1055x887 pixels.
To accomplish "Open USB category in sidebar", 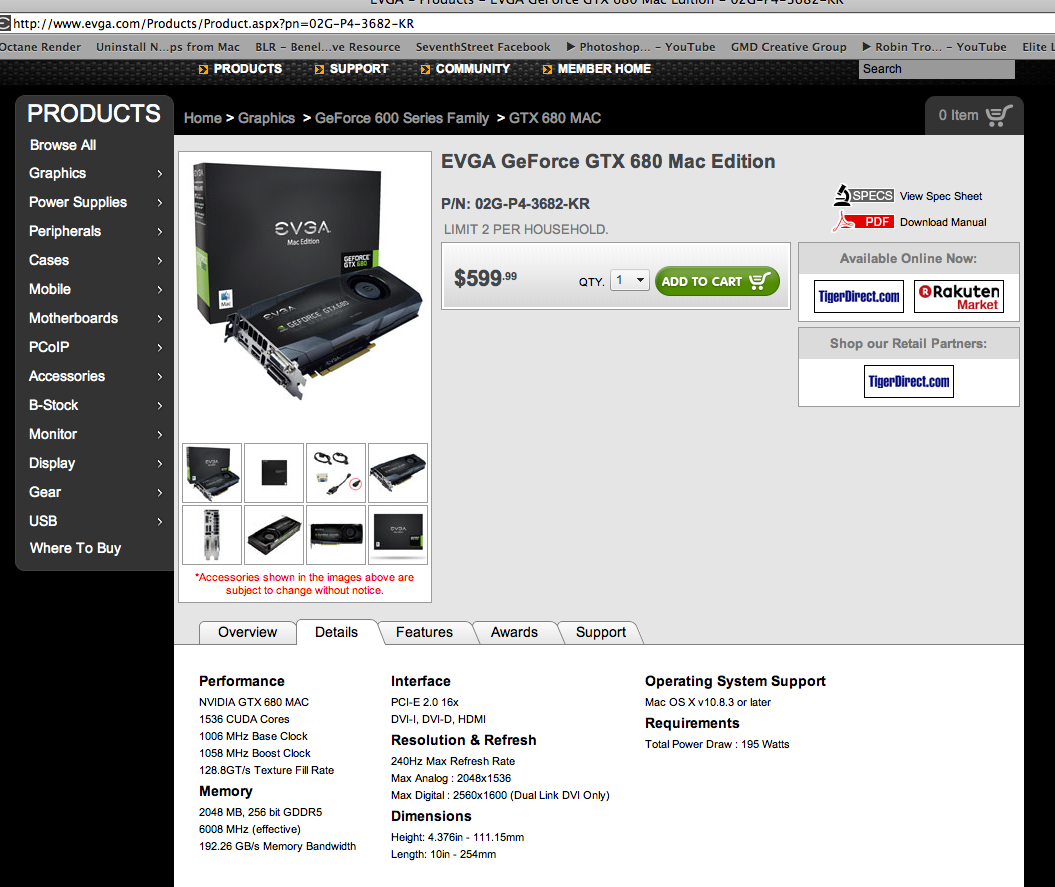I will pyautogui.click(x=42, y=521).
